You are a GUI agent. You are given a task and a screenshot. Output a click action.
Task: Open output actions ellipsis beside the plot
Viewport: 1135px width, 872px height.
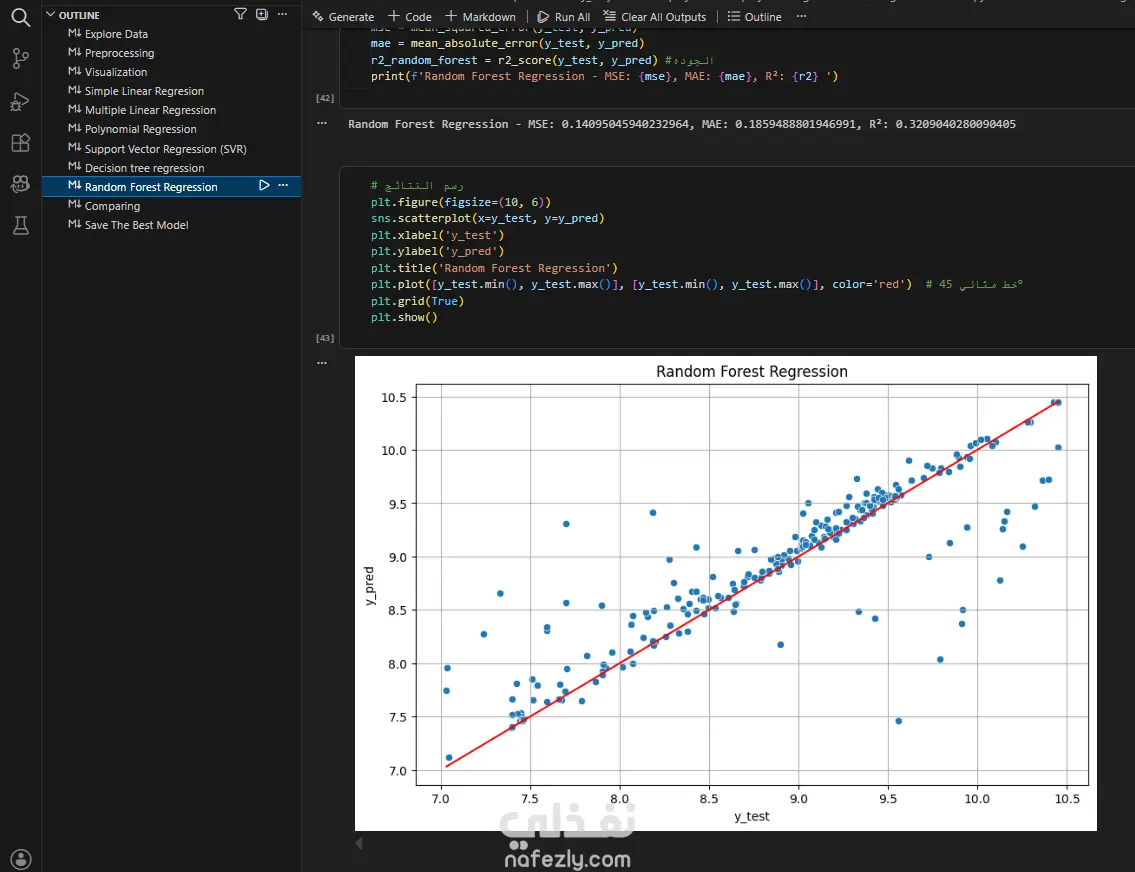[322, 363]
